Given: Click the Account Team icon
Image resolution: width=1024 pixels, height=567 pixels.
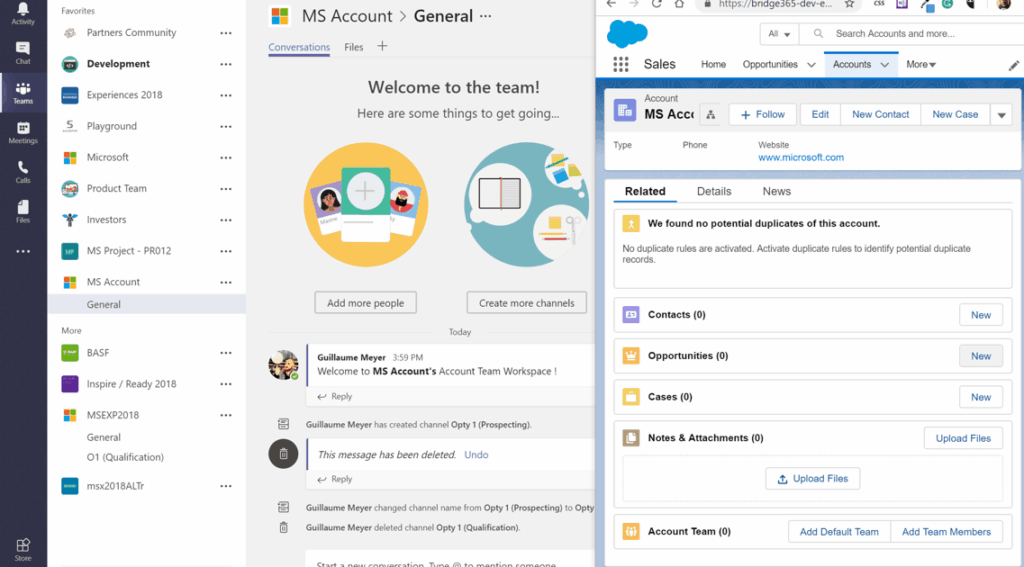Looking at the screenshot, I should [631, 531].
